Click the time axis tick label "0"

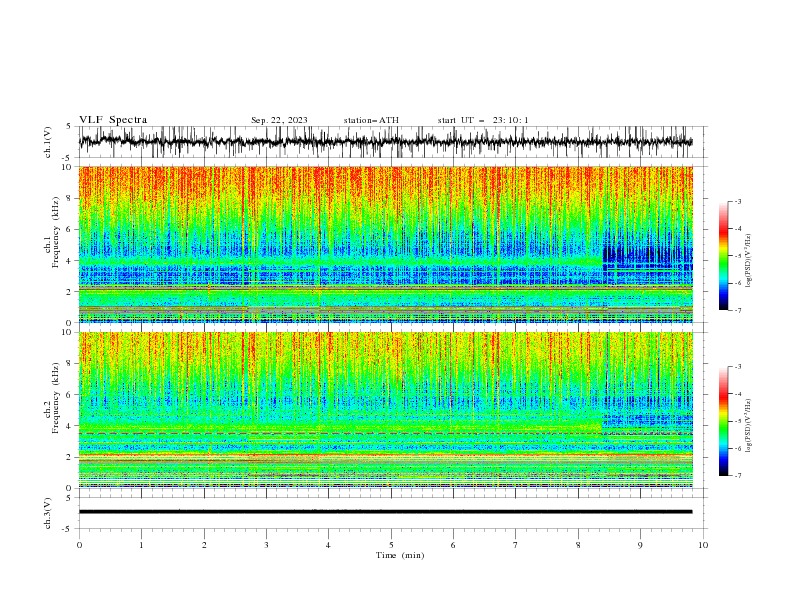(x=79, y=545)
